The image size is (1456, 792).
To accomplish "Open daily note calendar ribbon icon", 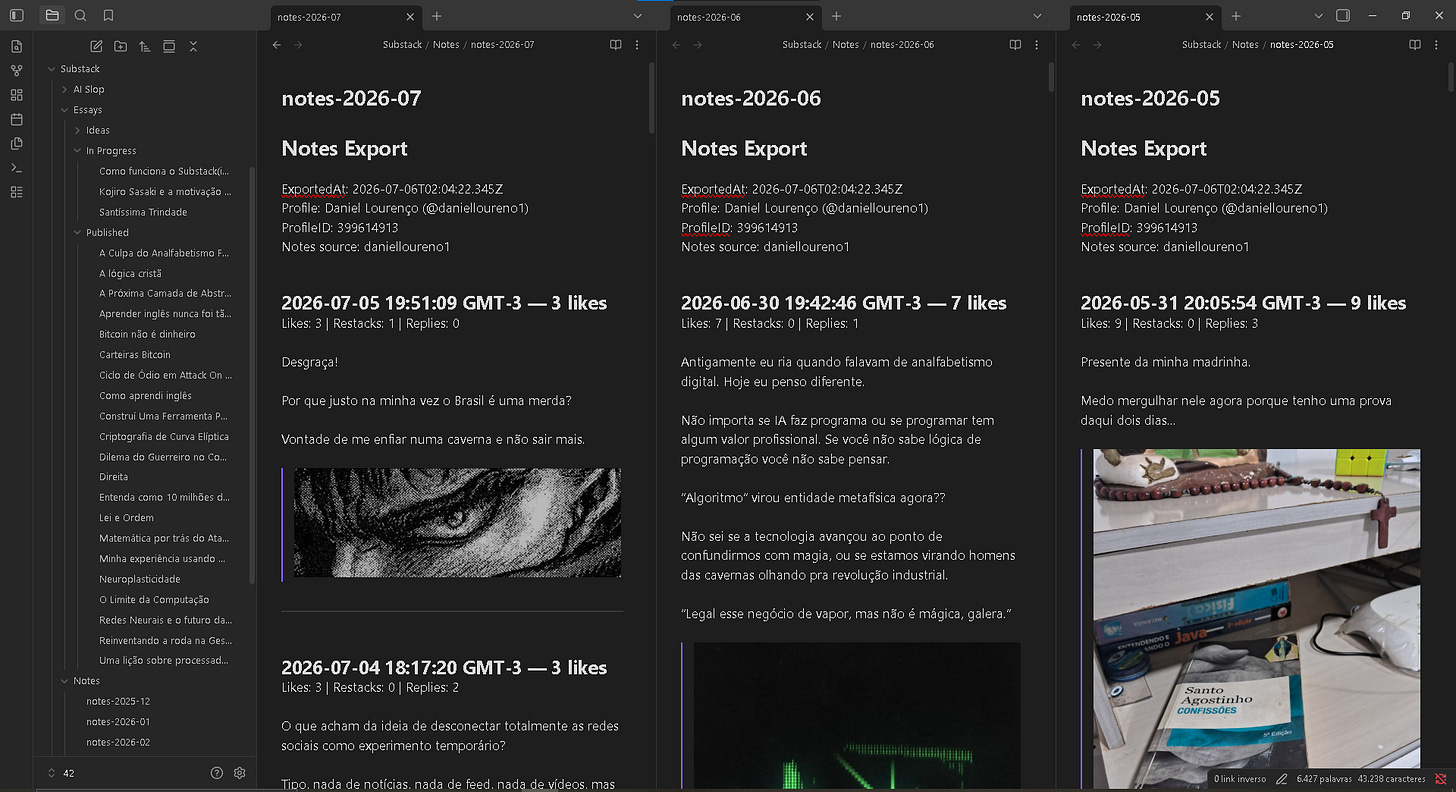I will pos(16,119).
